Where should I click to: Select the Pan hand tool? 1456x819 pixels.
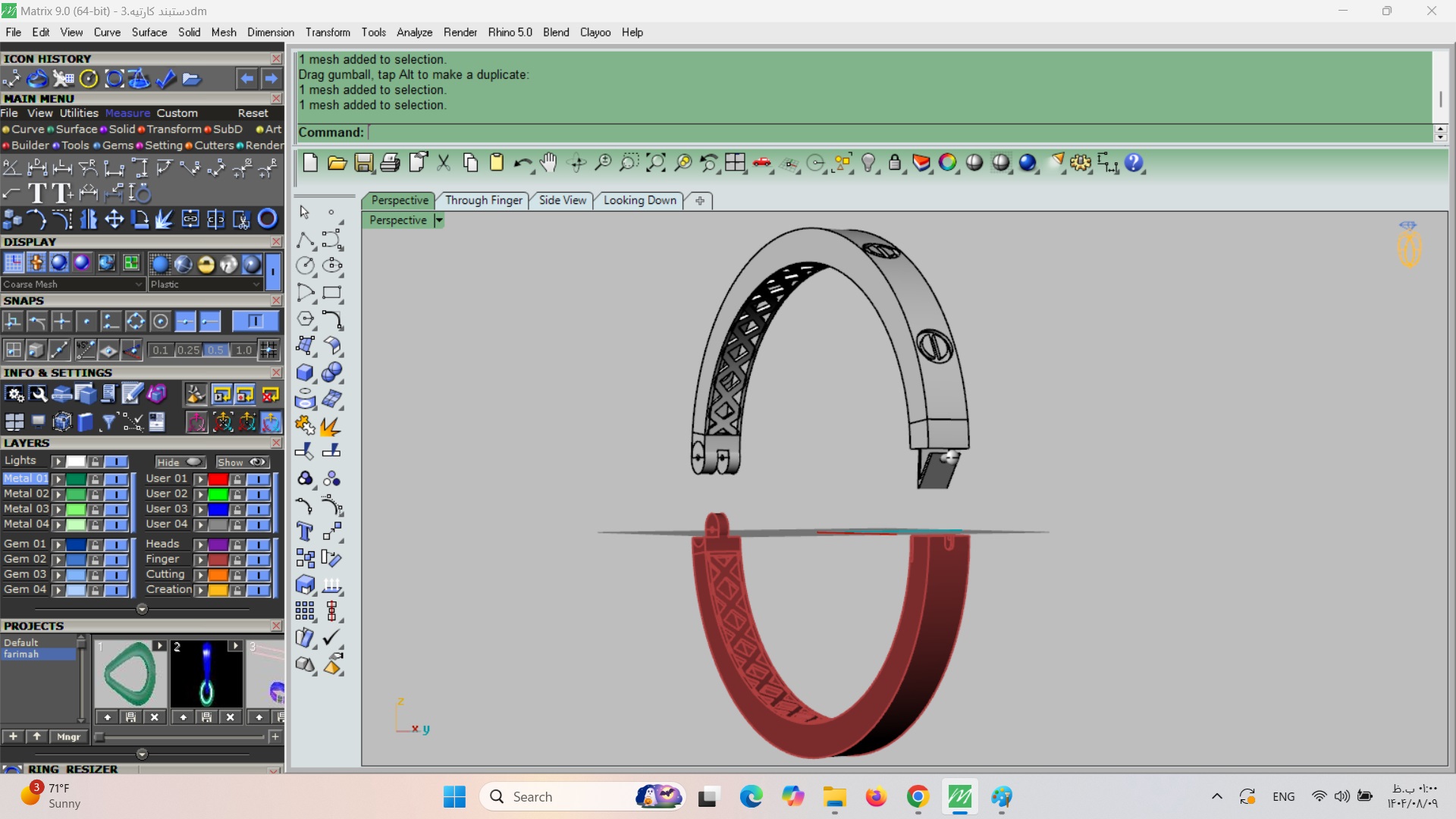(548, 163)
